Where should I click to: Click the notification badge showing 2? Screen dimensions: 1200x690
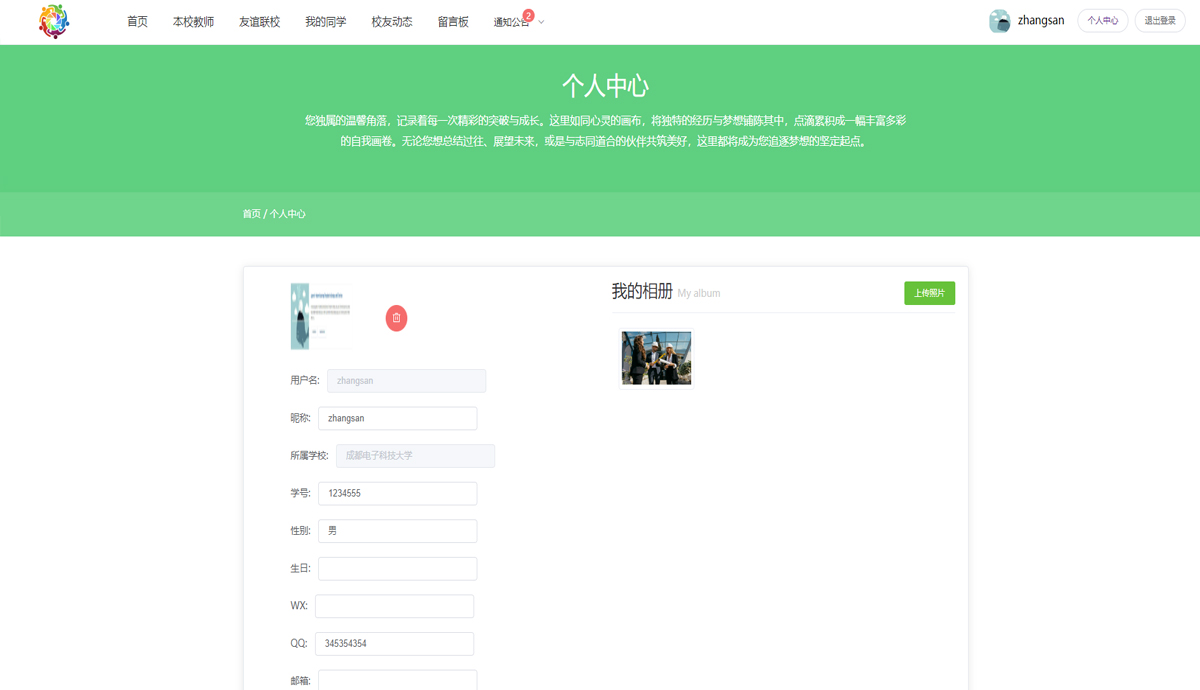click(x=528, y=15)
